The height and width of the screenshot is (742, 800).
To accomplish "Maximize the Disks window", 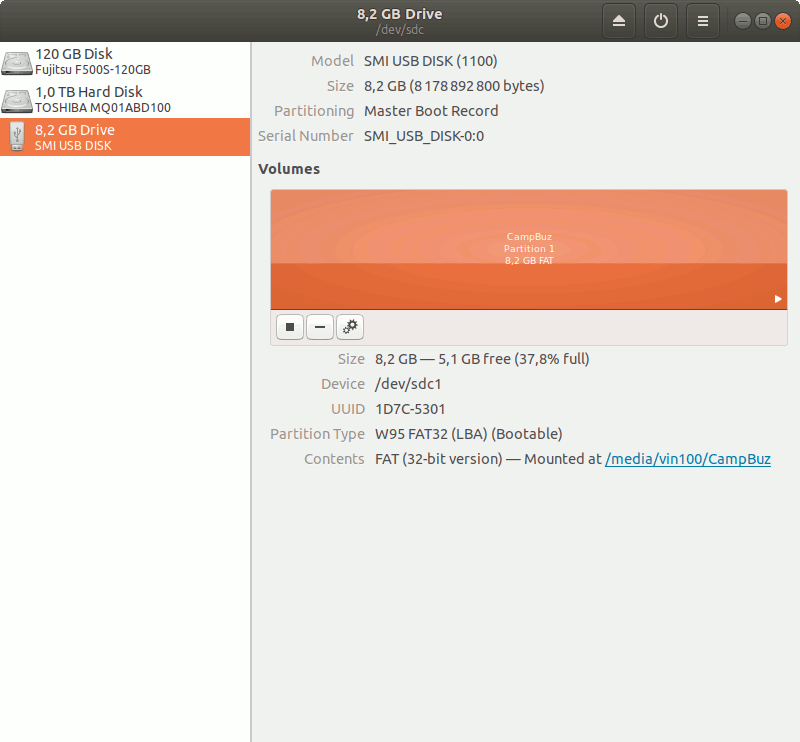I will (762, 21).
